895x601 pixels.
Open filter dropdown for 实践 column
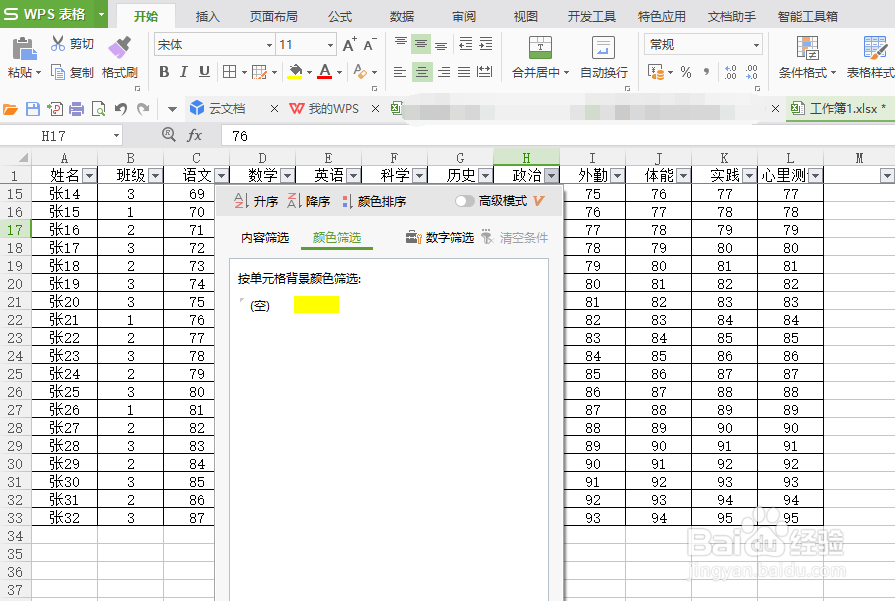(749, 175)
